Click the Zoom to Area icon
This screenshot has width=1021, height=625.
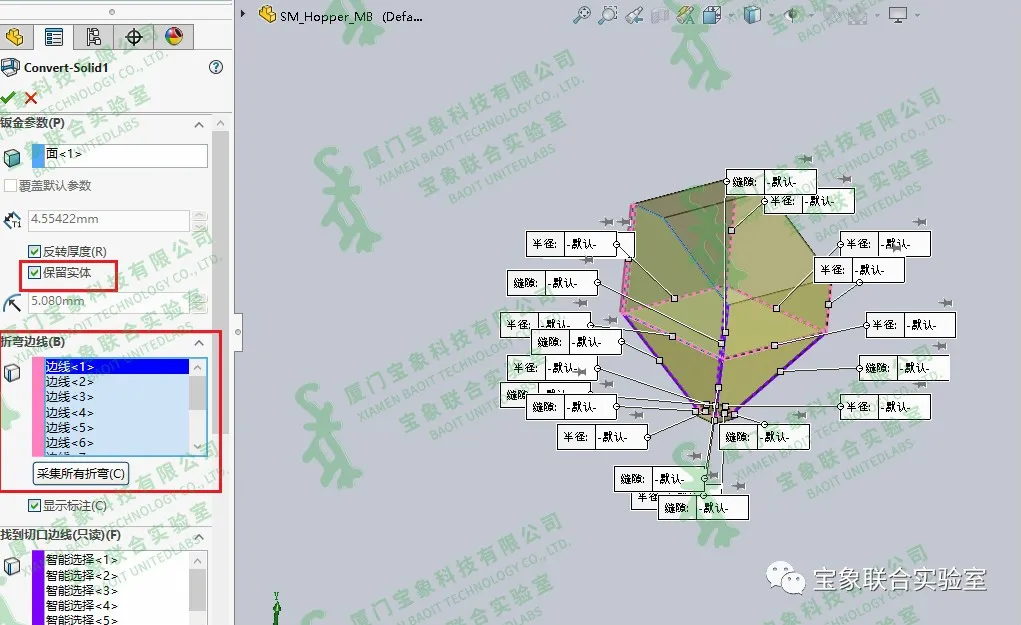pos(608,14)
